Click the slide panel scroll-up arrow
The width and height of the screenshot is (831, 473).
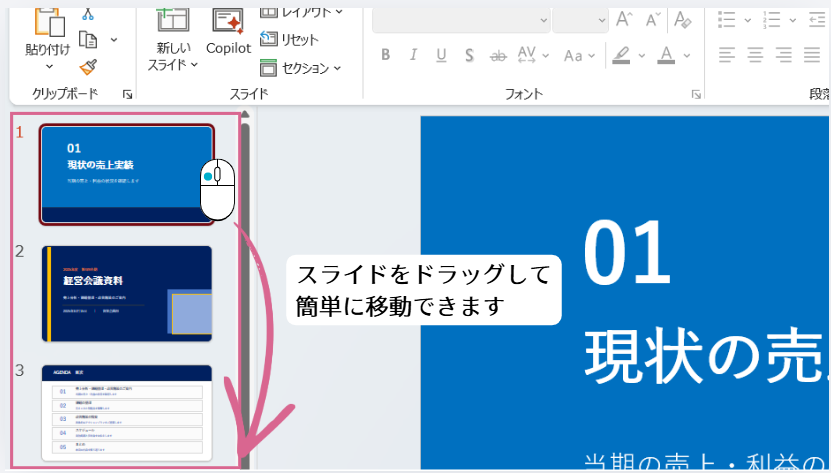pyautogui.click(x=245, y=114)
